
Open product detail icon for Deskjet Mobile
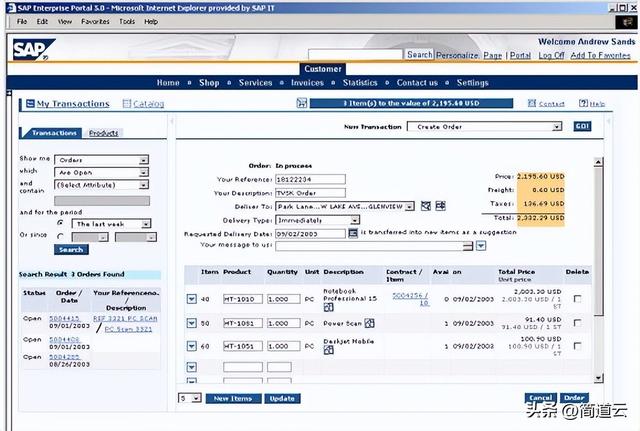[x=328, y=350]
